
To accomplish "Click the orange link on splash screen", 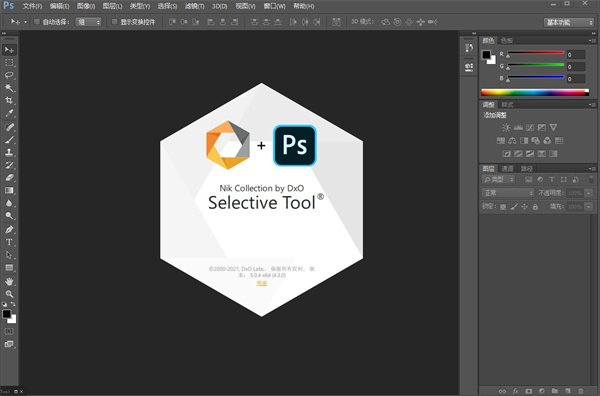I will coord(262,283).
